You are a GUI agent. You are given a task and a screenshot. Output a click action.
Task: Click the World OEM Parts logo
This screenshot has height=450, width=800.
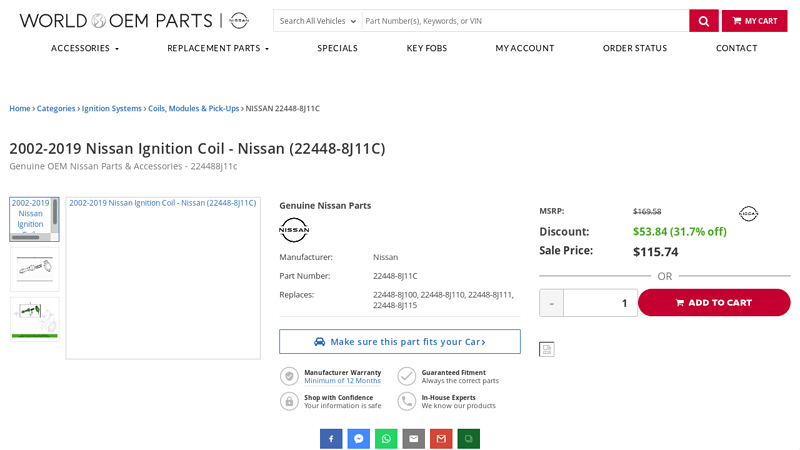pyautogui.click(x=133, y=21)
